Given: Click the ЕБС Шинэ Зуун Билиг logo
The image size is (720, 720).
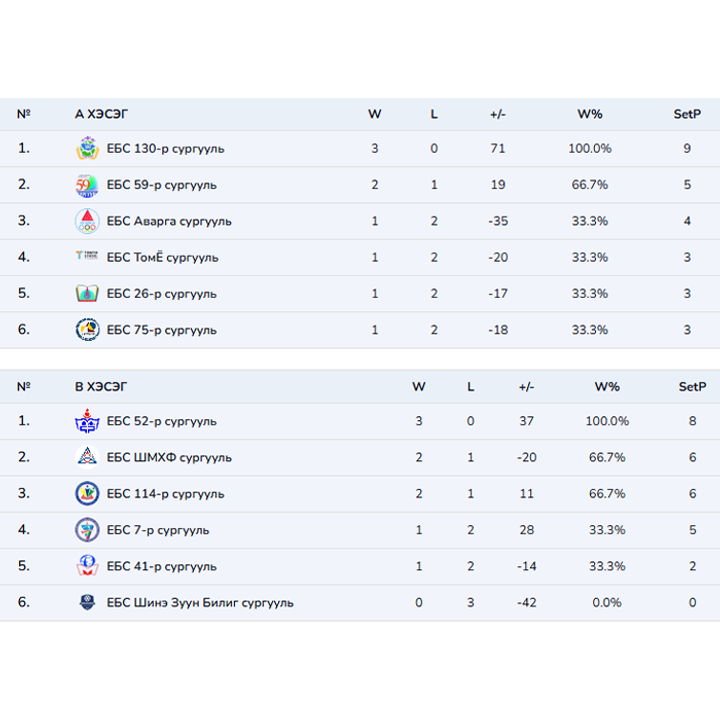Looking at the screenshot, I should coord(87,603).
